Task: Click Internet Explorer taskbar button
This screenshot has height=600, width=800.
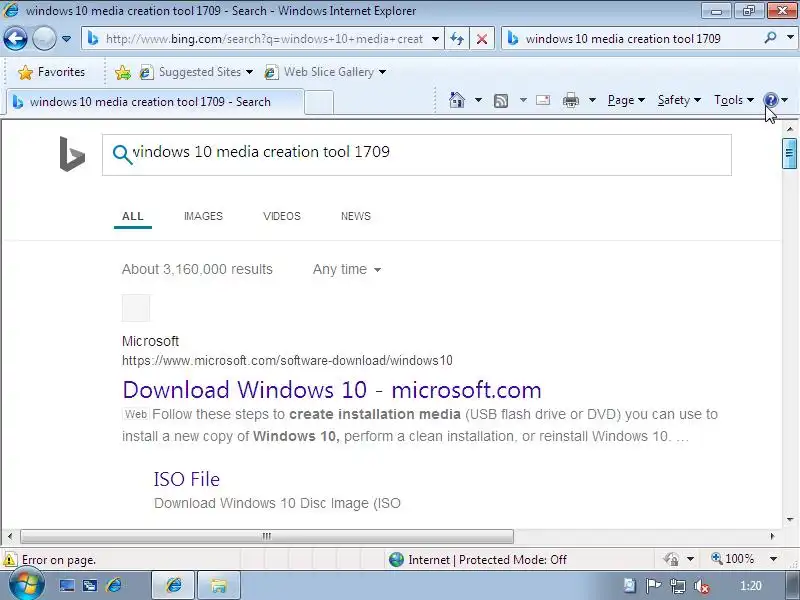Action: 173,585
